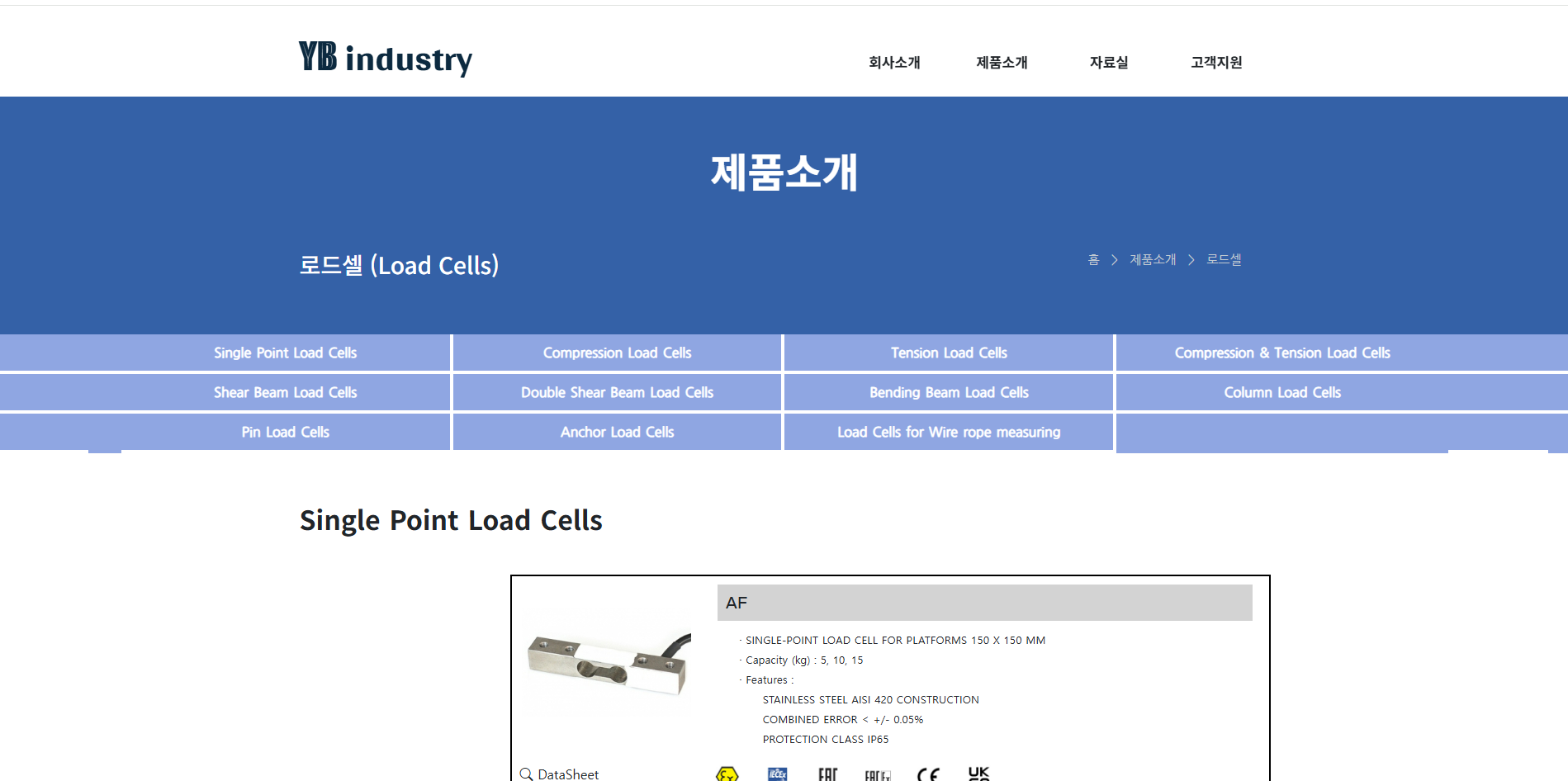
Task: Open the 회사소개 menu
Action: tap(894, 63)
